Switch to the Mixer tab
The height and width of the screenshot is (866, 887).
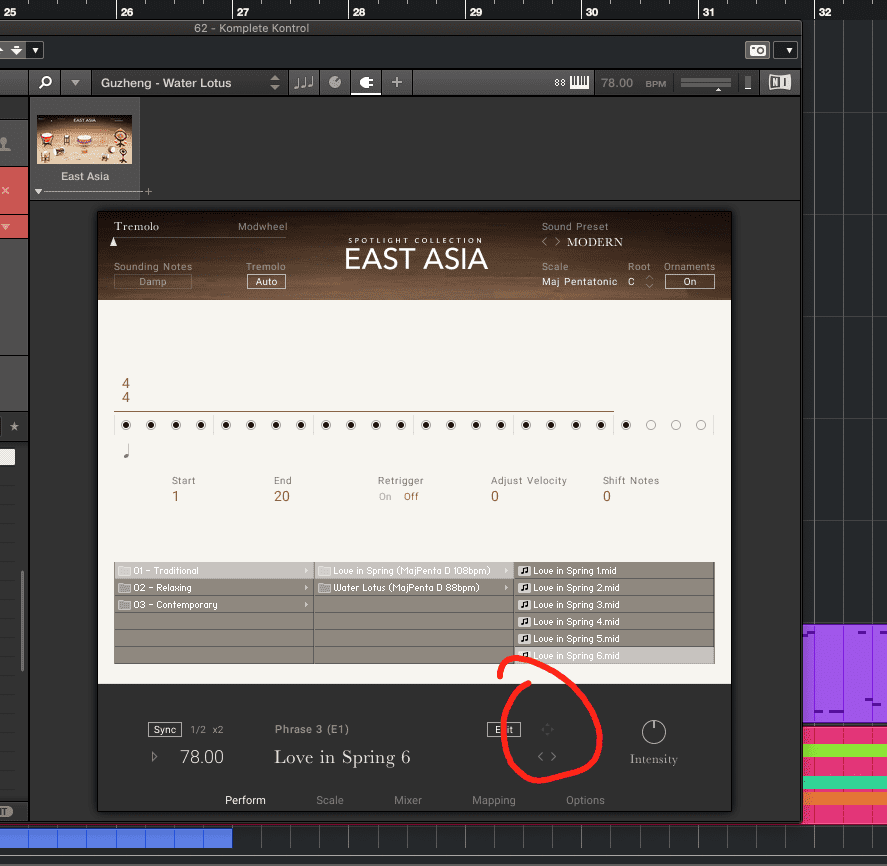(408, 800)
